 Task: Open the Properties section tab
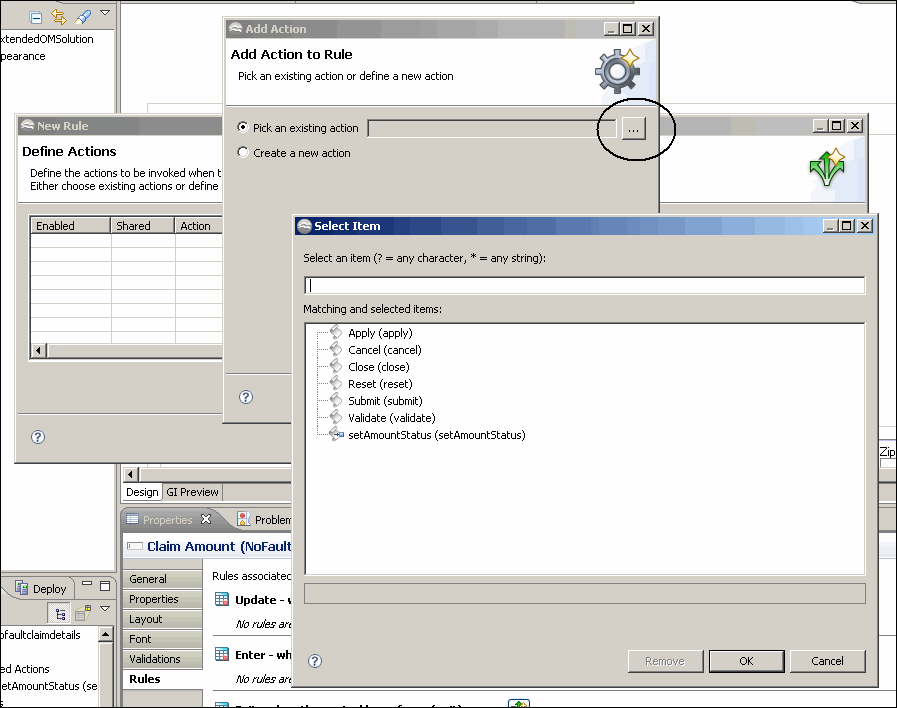(x=162, y=599)
